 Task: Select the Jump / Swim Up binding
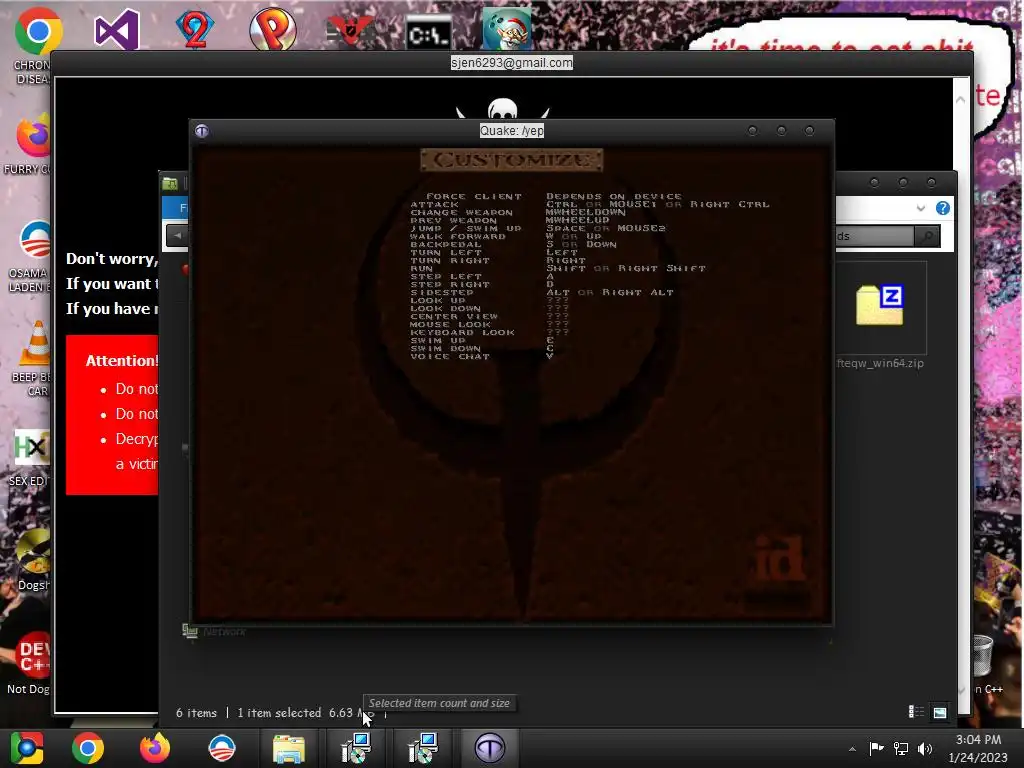pyautogui.click(x=537, y=228)
